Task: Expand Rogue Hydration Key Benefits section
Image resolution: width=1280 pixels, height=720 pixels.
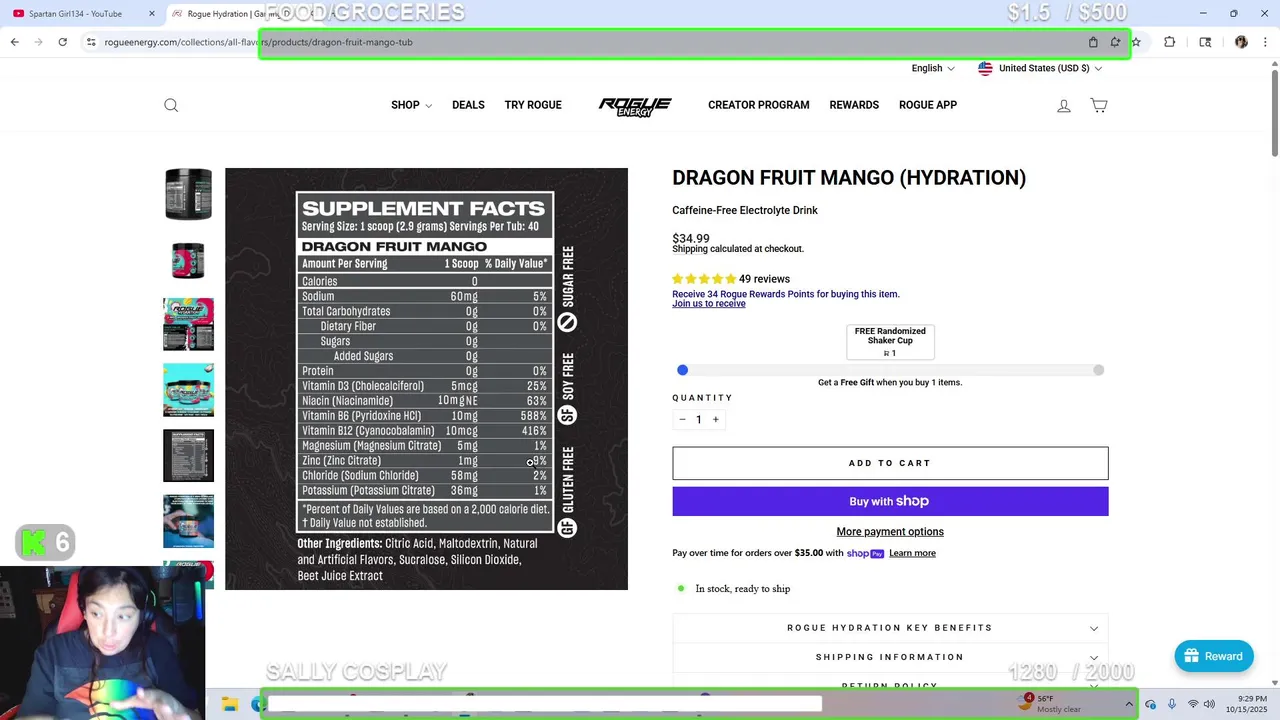Action: tap(890, 628)
